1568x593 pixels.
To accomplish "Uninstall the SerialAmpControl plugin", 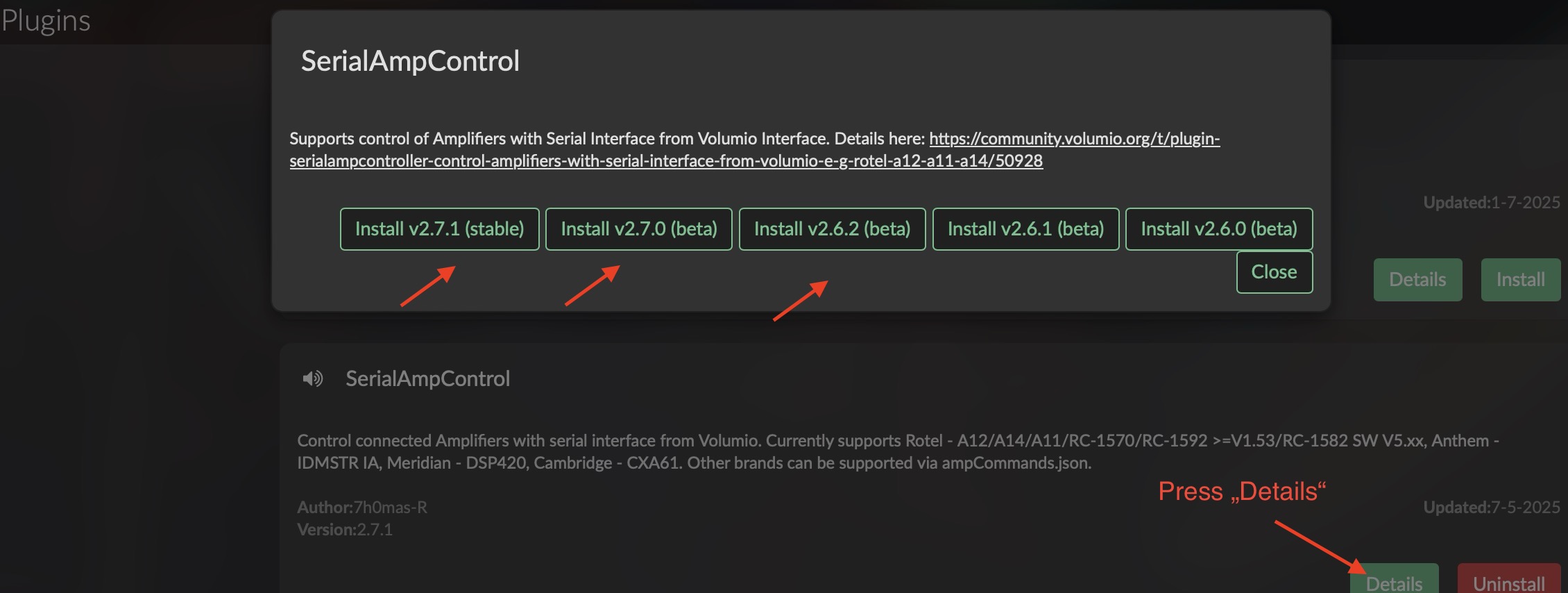I will (1509, 580).
